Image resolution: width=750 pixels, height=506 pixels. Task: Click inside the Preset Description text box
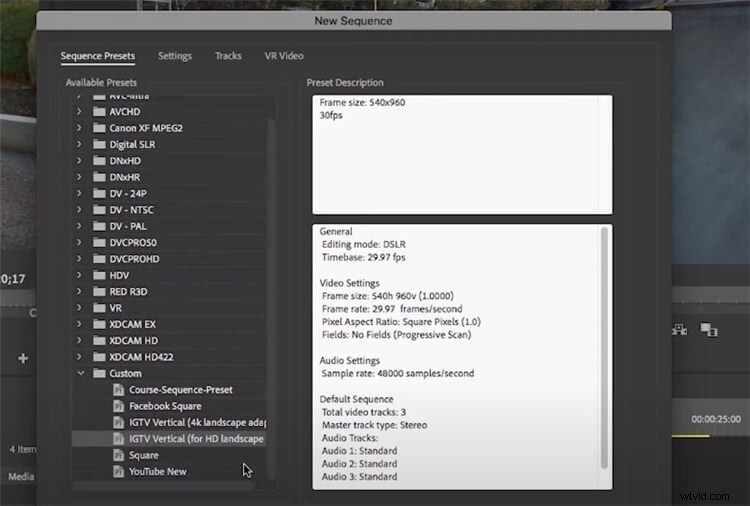[x=462, y=154]
